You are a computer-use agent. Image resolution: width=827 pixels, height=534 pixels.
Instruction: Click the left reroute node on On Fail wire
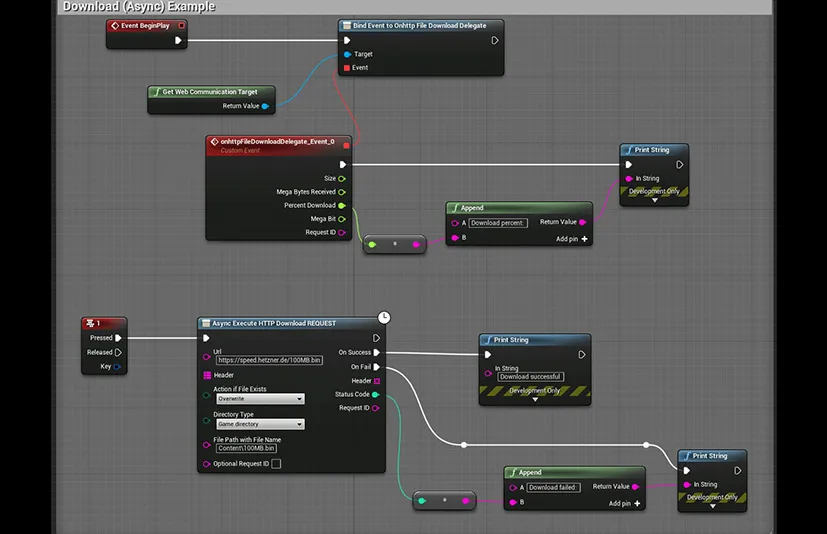(x=464, y=445)
